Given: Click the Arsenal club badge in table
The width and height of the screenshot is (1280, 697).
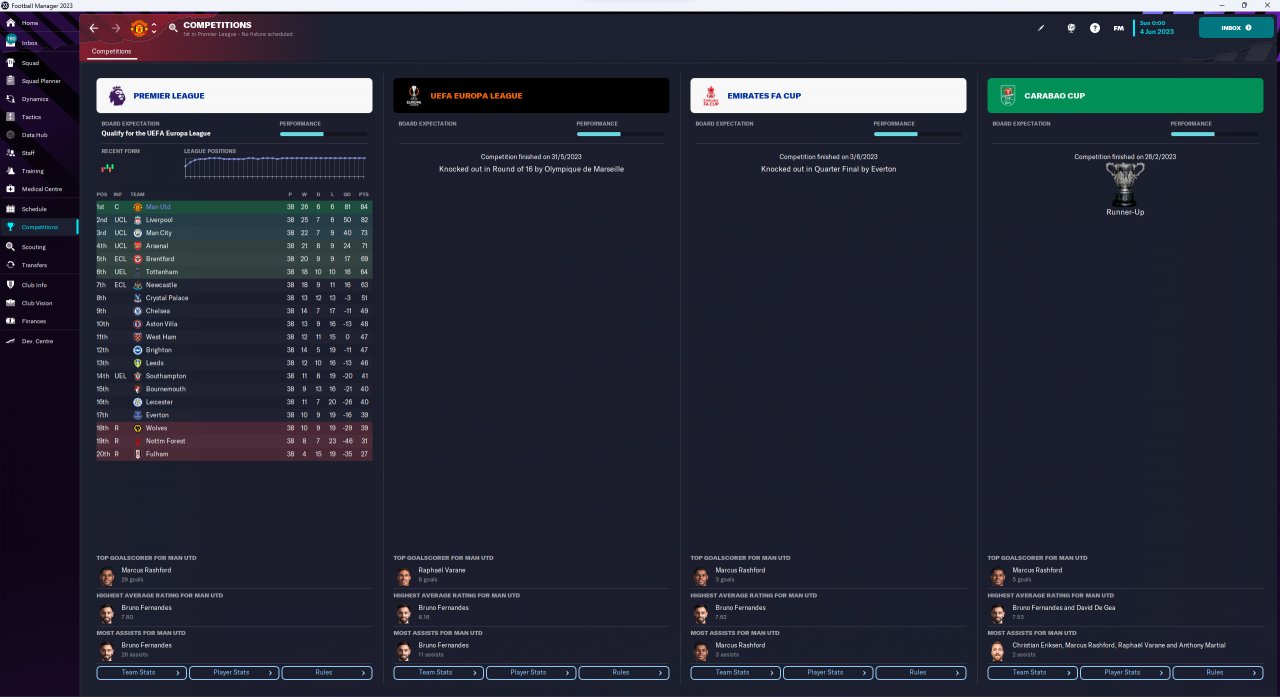Looking at the screenshot, I should [138, 246].
